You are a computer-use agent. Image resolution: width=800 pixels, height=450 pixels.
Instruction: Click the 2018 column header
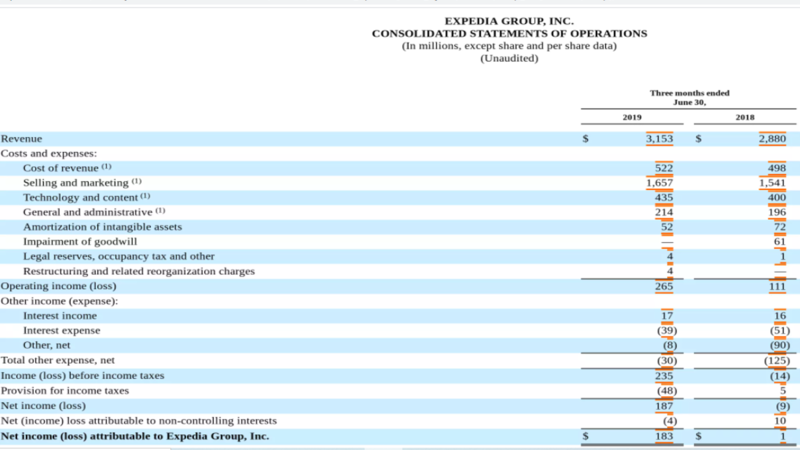click(x=745, y=117)
